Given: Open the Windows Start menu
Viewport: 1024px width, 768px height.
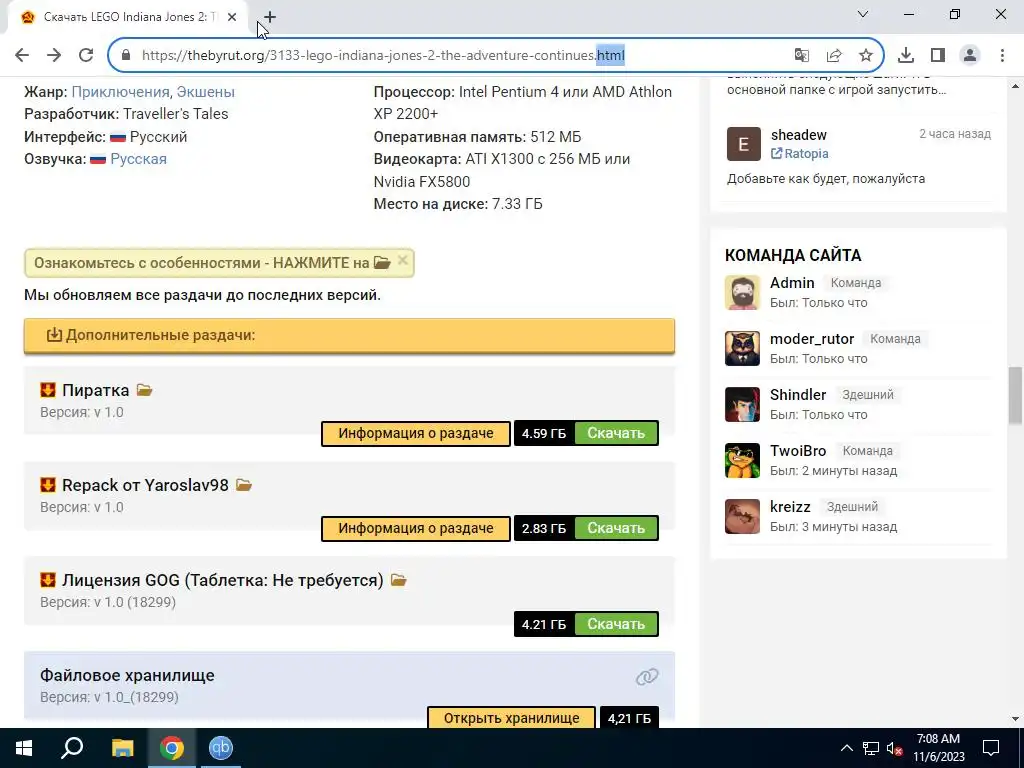Looking at the screenshot, I should click(24, 748).
